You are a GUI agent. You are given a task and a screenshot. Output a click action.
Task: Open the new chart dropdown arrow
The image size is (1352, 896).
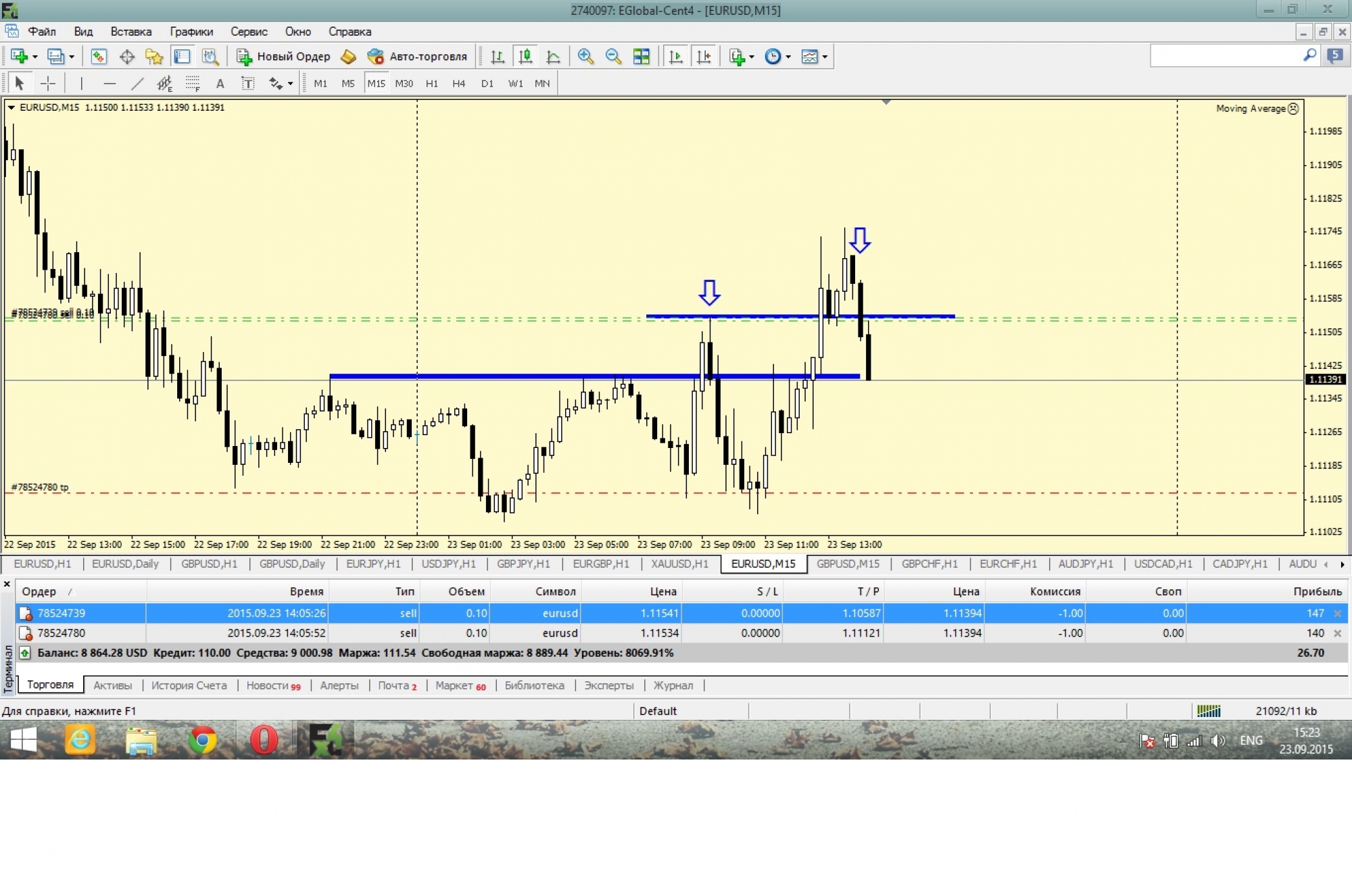(x=35, y=57)
